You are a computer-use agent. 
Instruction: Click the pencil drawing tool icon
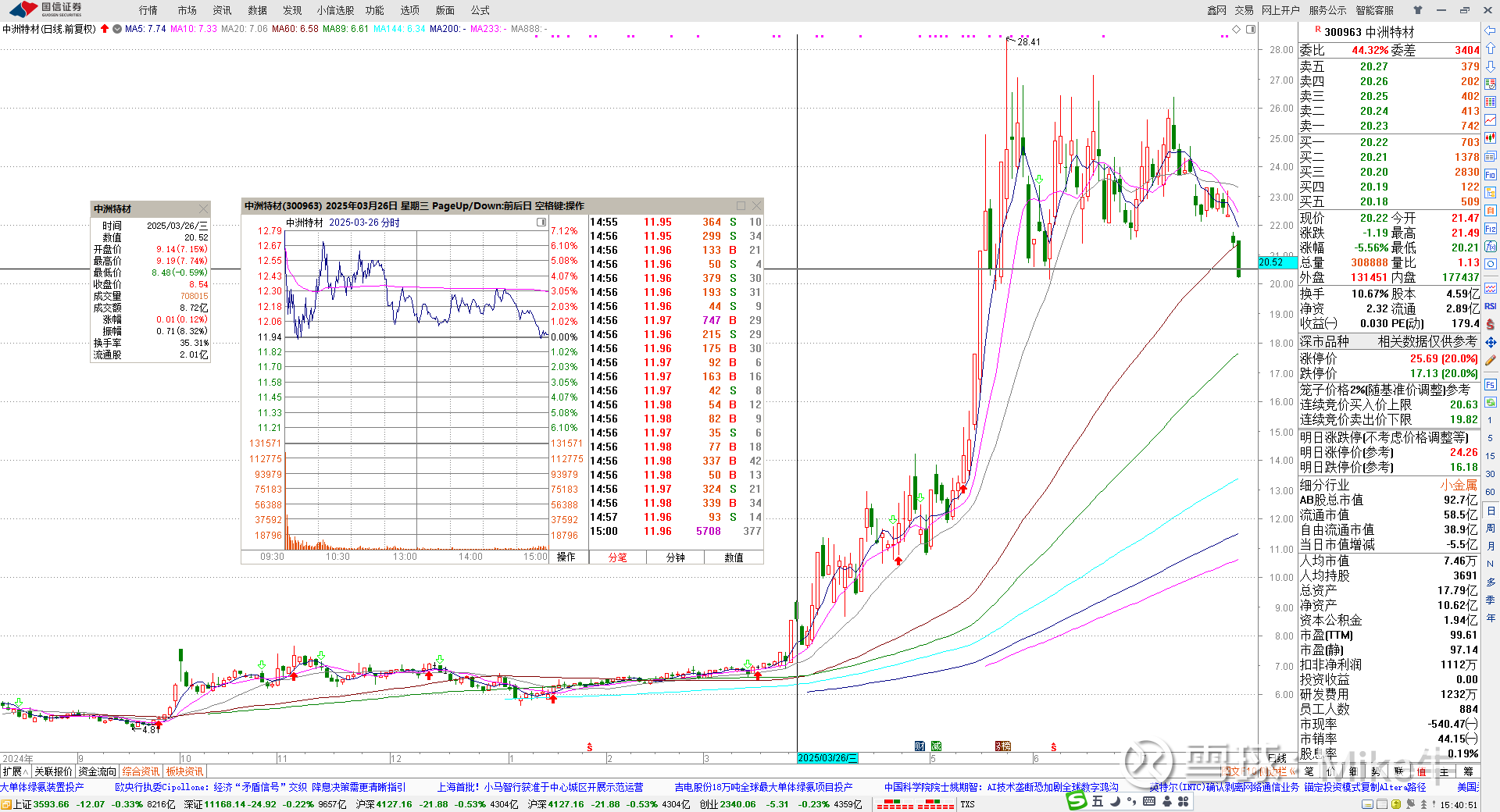click(1490, 361)
